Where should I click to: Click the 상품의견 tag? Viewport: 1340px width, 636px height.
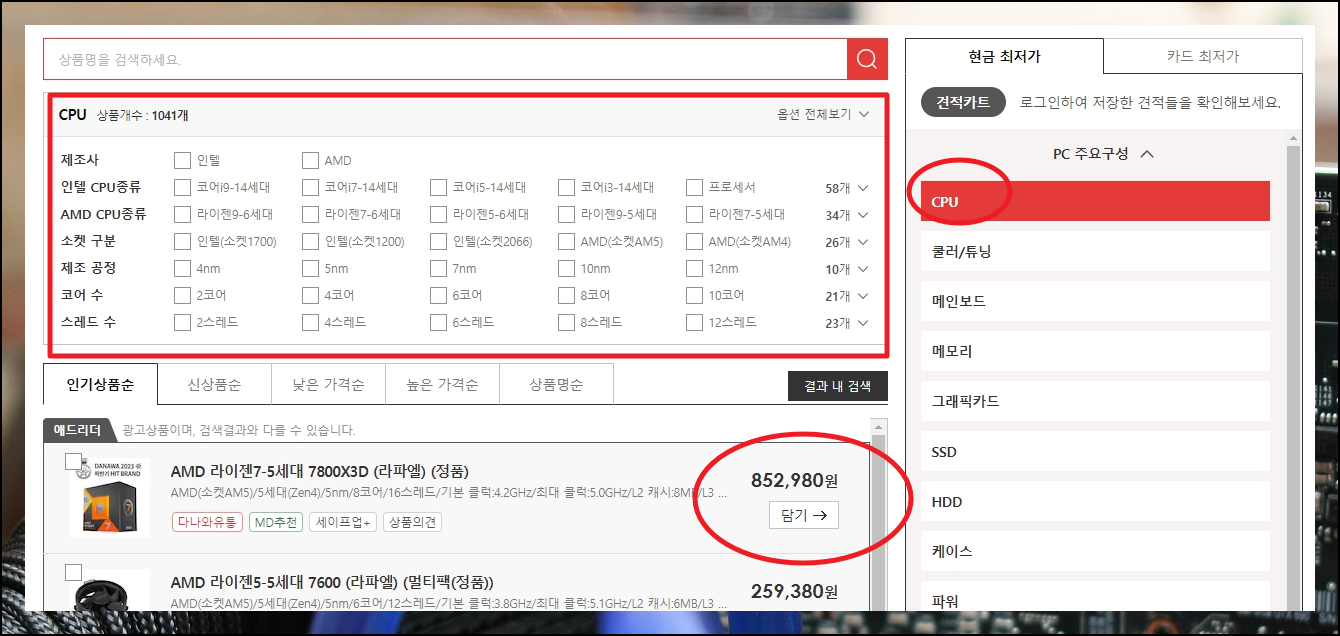tap(413, 522)
